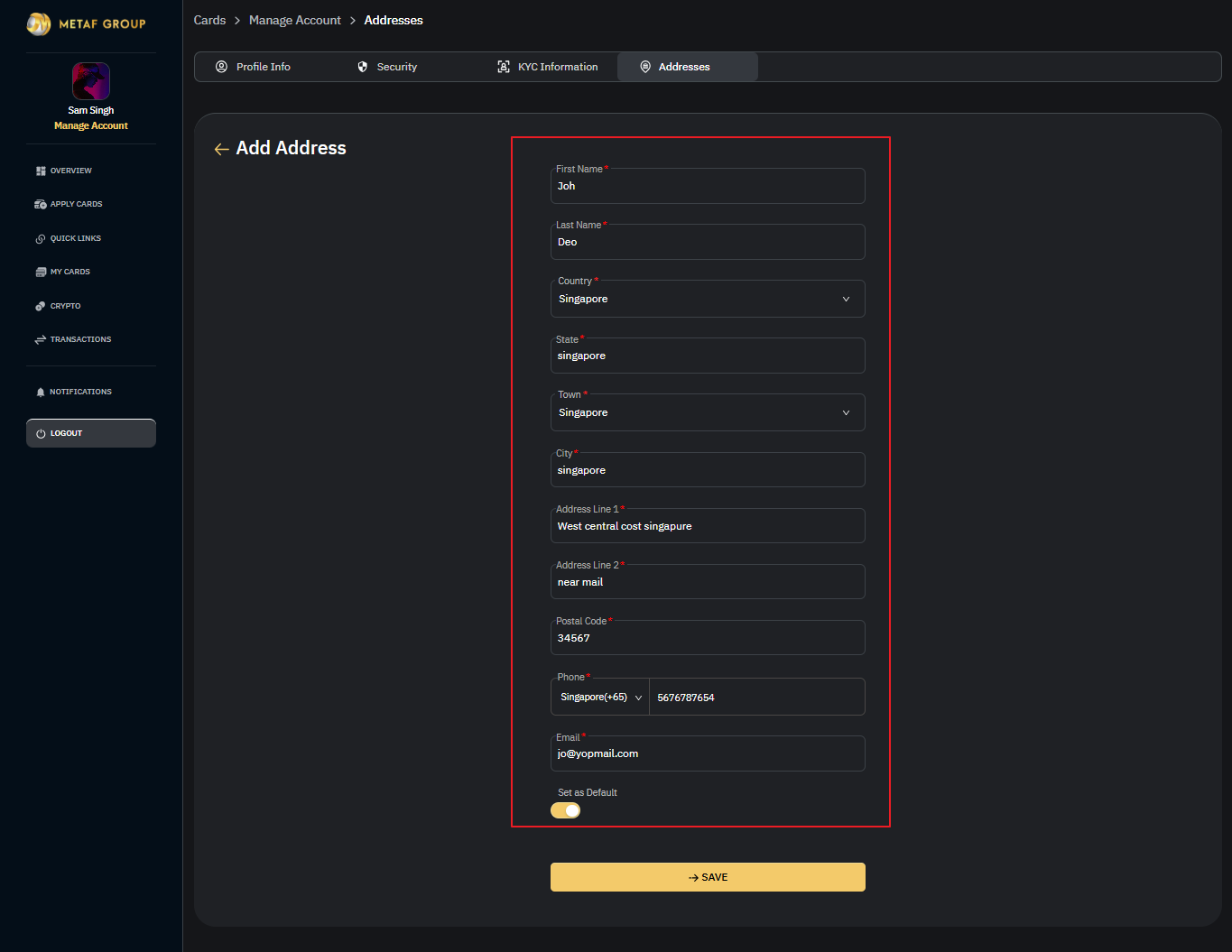Click Sam Singh's profile avatar

coord(91,81)
